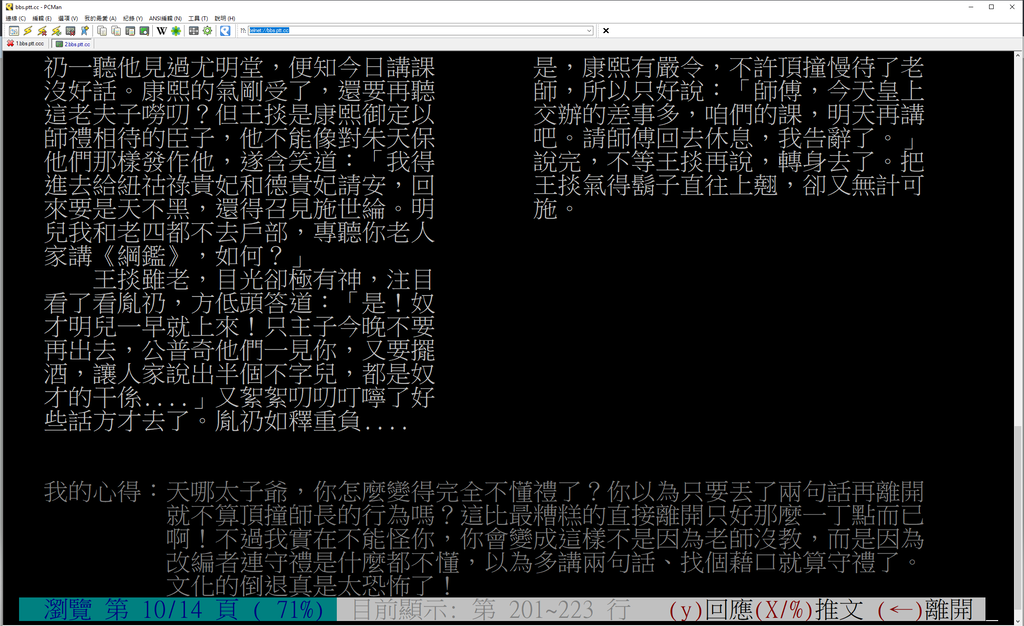Open the ANSI編輯(N) menu
Viewport: 1024px width, 626px height.
tap(165, 18)
